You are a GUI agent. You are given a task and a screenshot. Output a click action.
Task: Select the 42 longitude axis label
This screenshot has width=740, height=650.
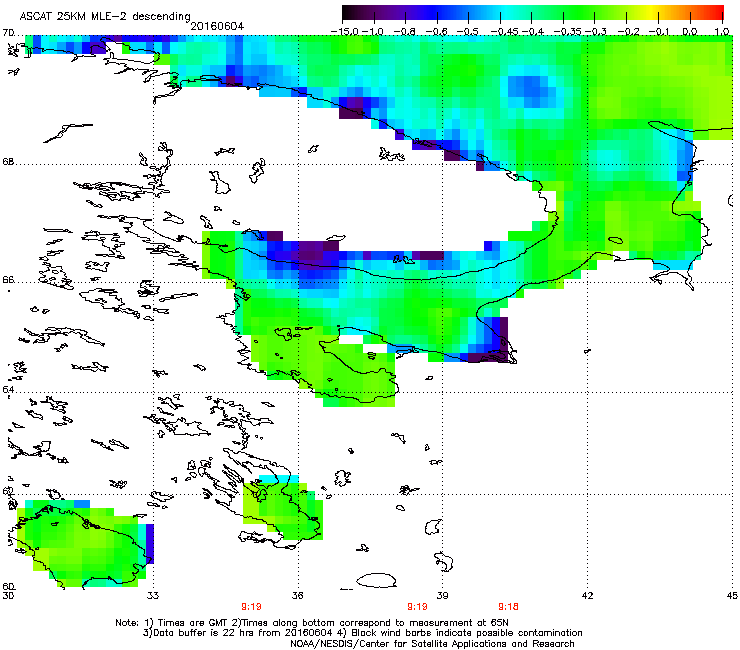coord(587,596)
